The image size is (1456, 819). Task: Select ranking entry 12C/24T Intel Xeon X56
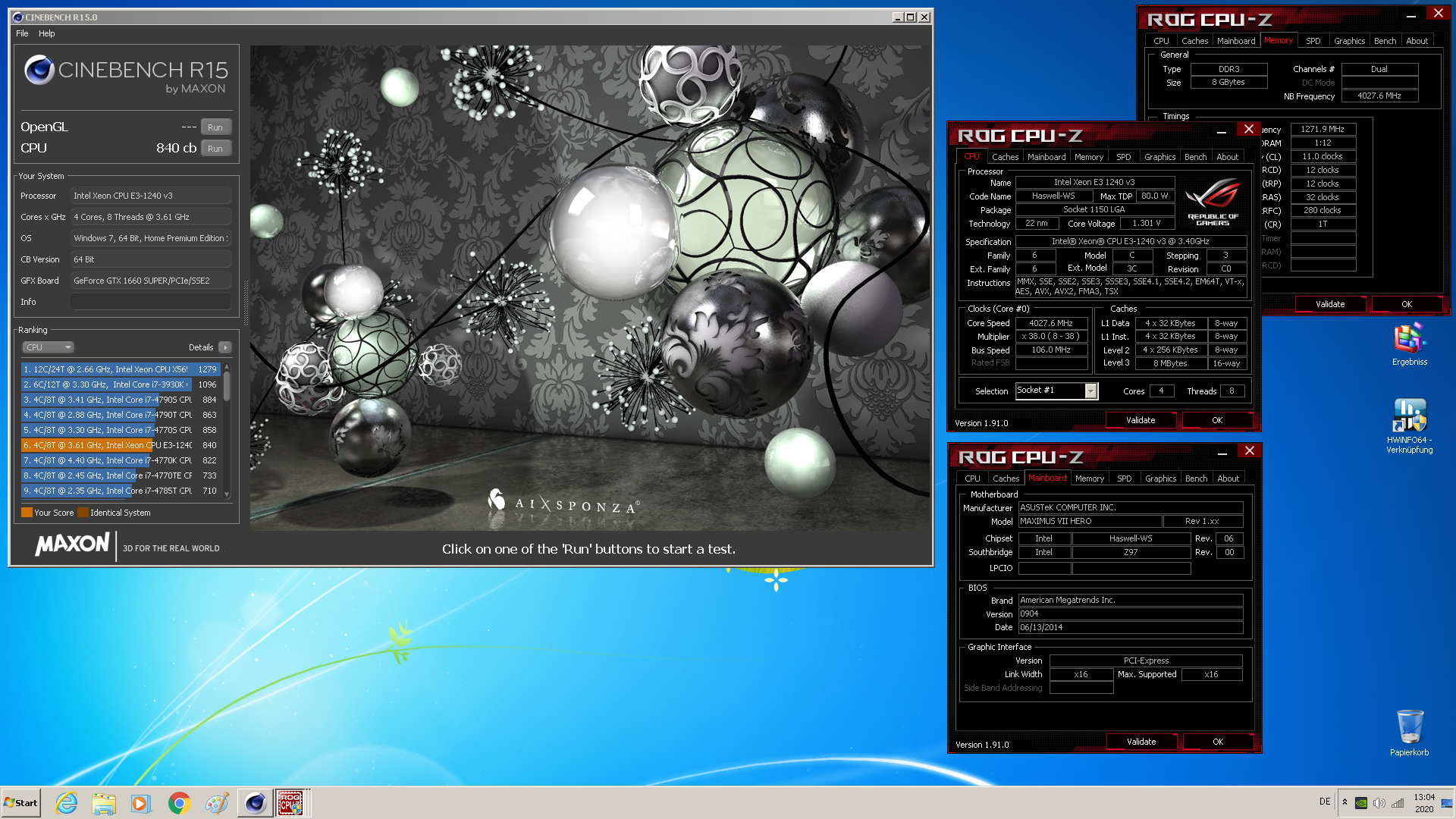(x=121, y=369)
